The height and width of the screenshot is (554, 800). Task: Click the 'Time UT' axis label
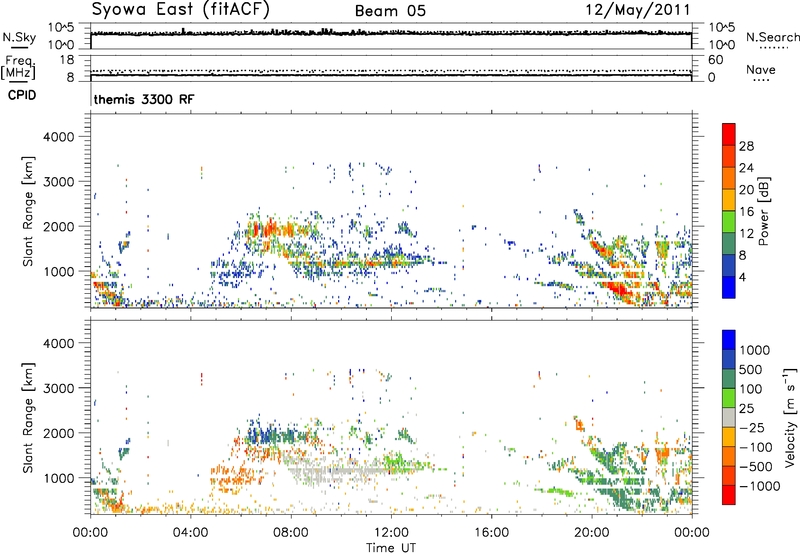tap(391, 548)
